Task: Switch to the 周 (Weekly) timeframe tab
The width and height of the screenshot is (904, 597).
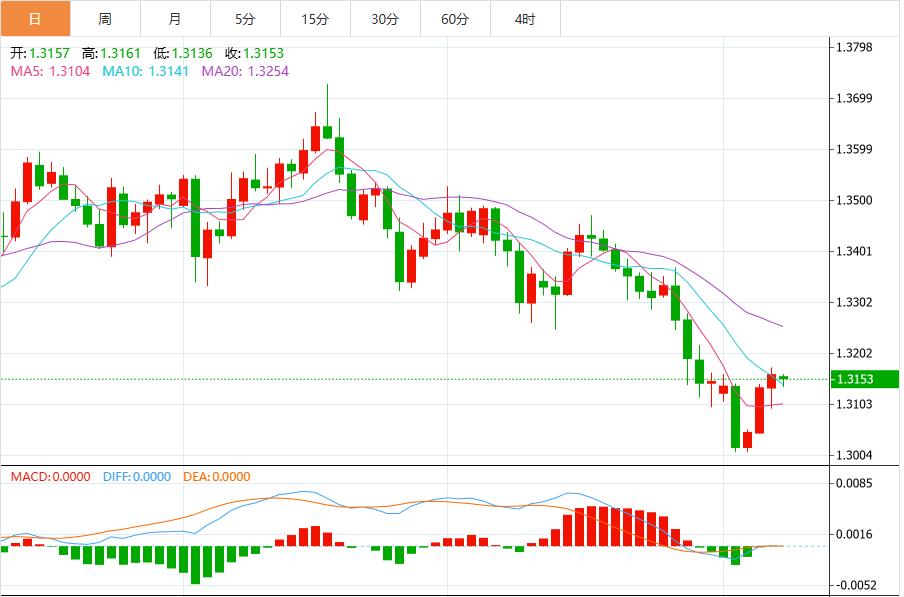Action: tap(105, 19)
